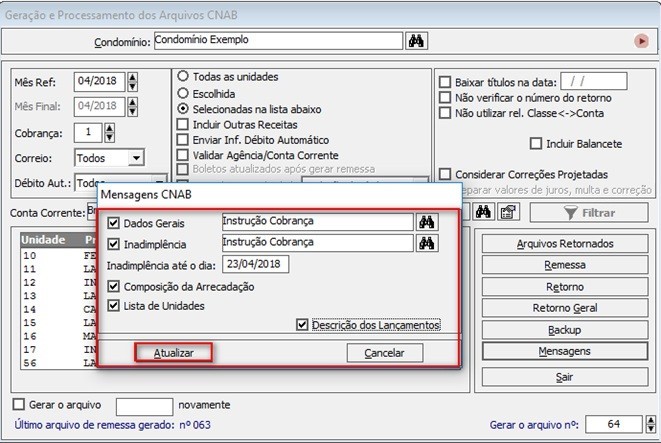Click the Unidade column header
661x443 pixels.
point(43,239)
